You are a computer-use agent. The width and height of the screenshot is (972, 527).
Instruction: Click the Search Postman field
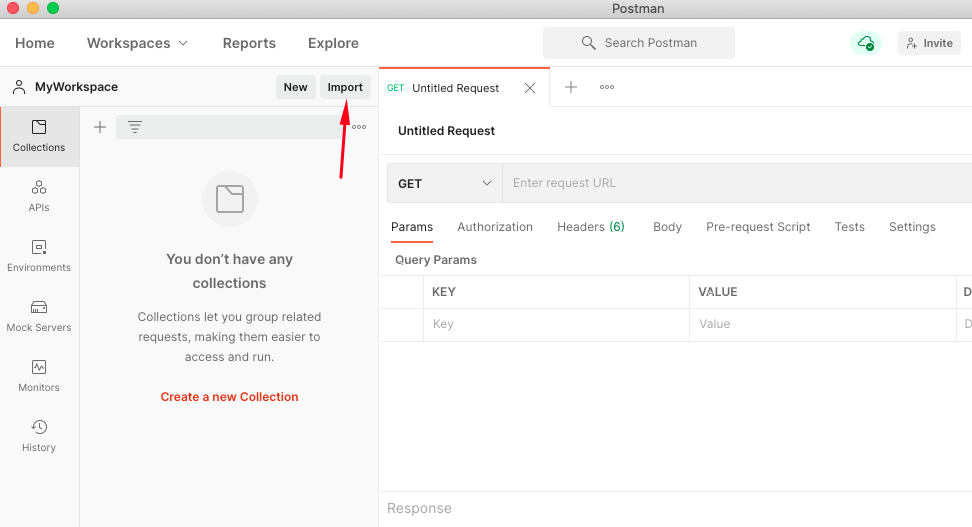[639, 43]
